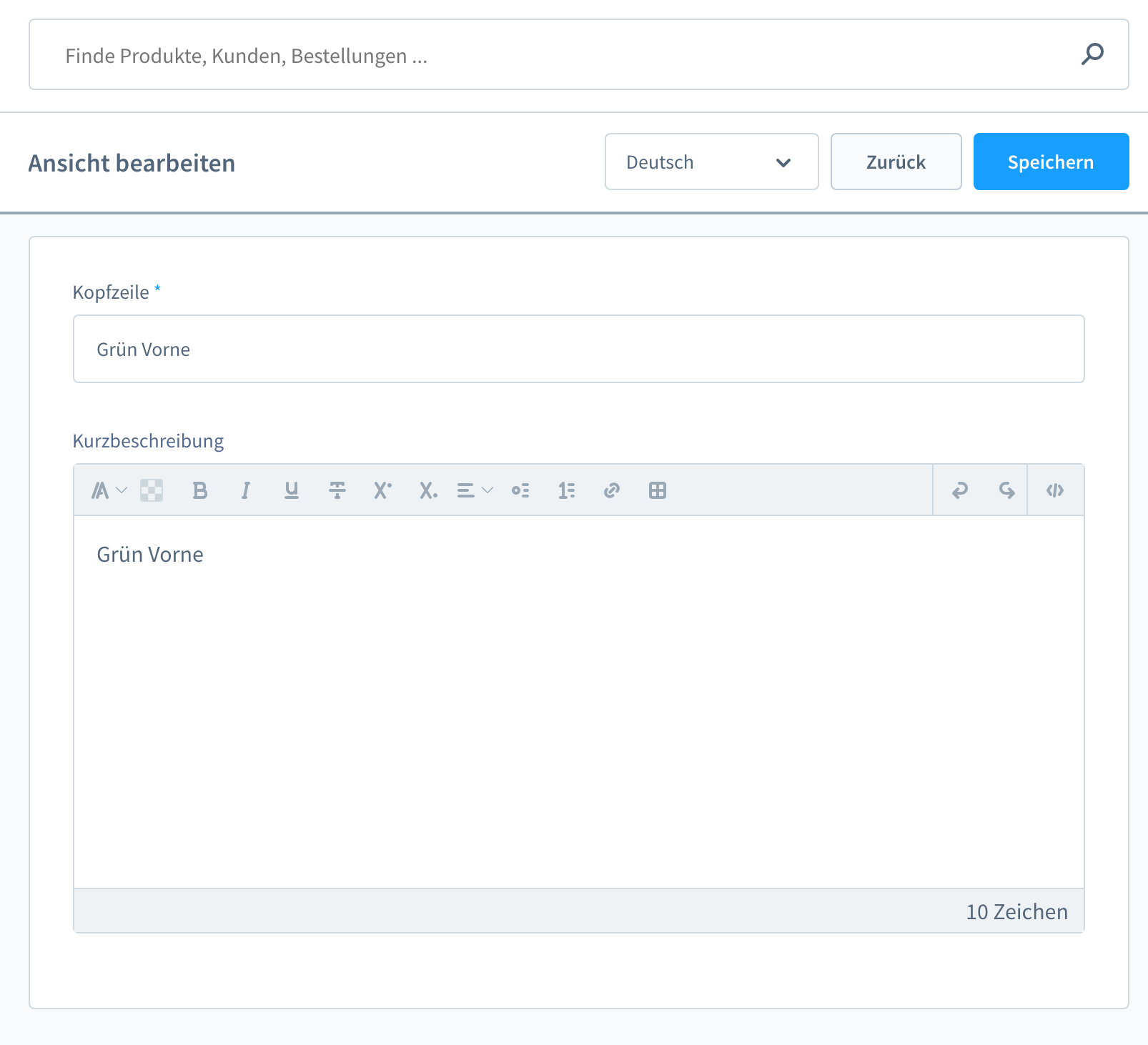Viewport: 1148px width, 1045px height.
Task: Save with the Speichern button
Action: click(1051, 162)
